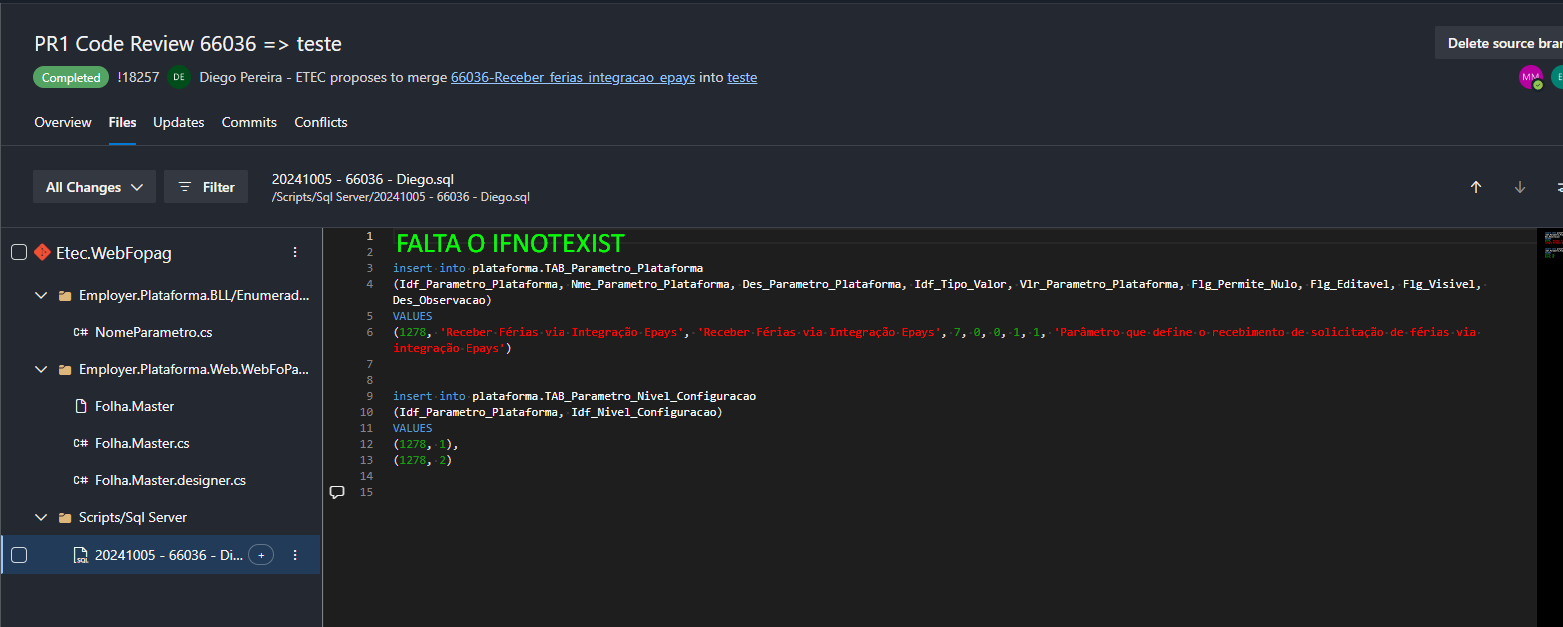Open the 66036-Receber_ferias_integracao_epays branch link
Viewport: 1563px width, 627px height.
pyautogui.click(x=573, y=77)
